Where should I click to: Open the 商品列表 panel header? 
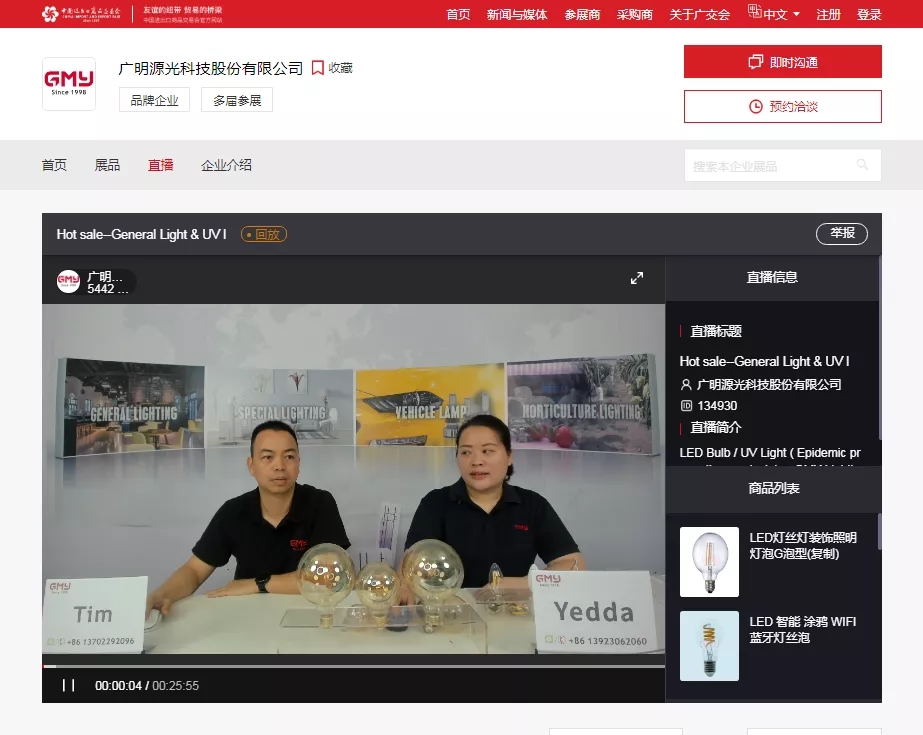tap(773, 488)
